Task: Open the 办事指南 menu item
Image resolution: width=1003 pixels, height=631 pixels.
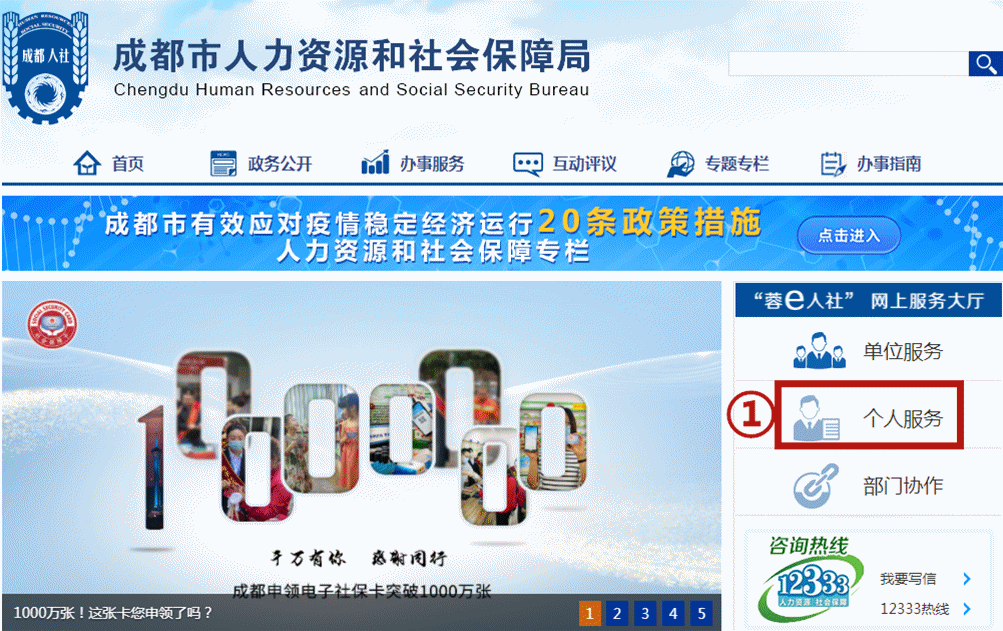Action: pyautogui.click(x=889, y=164)
